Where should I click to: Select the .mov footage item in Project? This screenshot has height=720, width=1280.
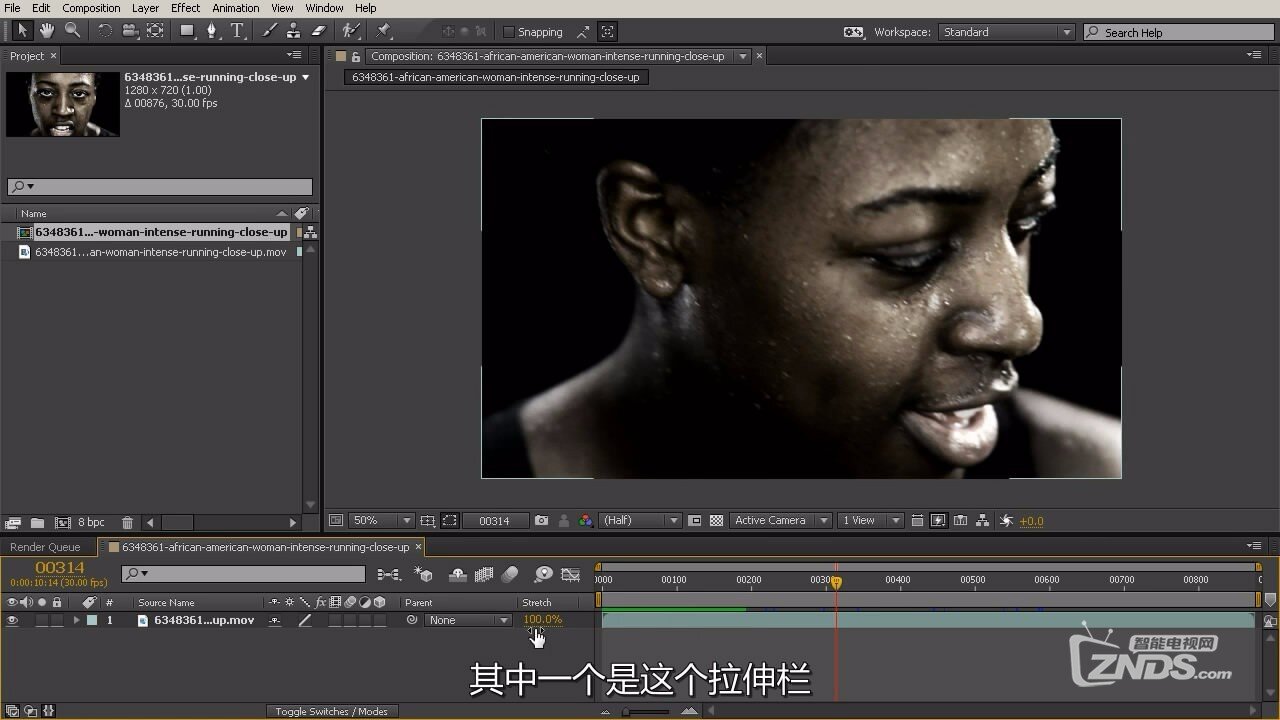(x=160, y=252)
